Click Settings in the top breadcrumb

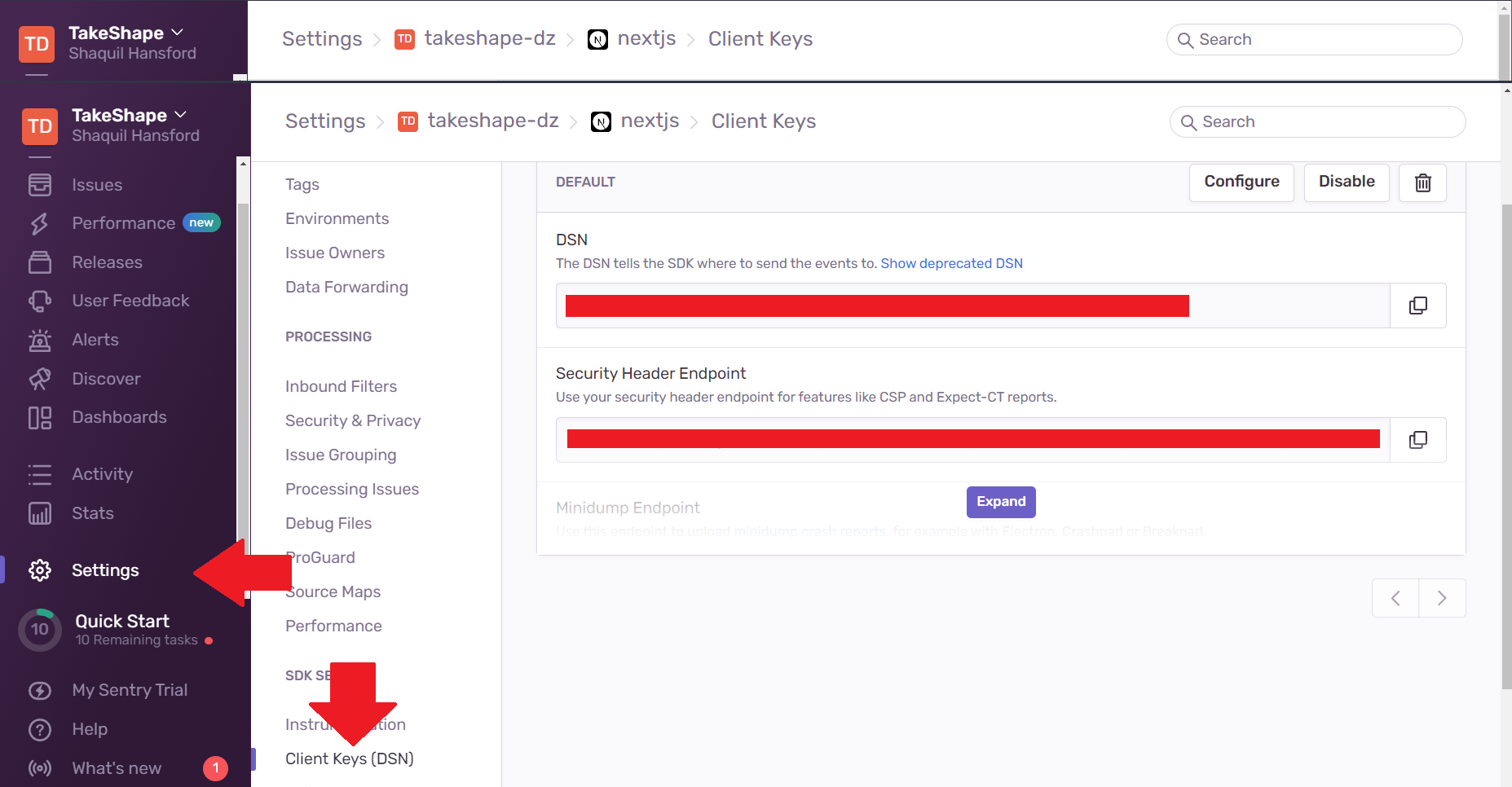pyautogui.click(x=322, y=39)
